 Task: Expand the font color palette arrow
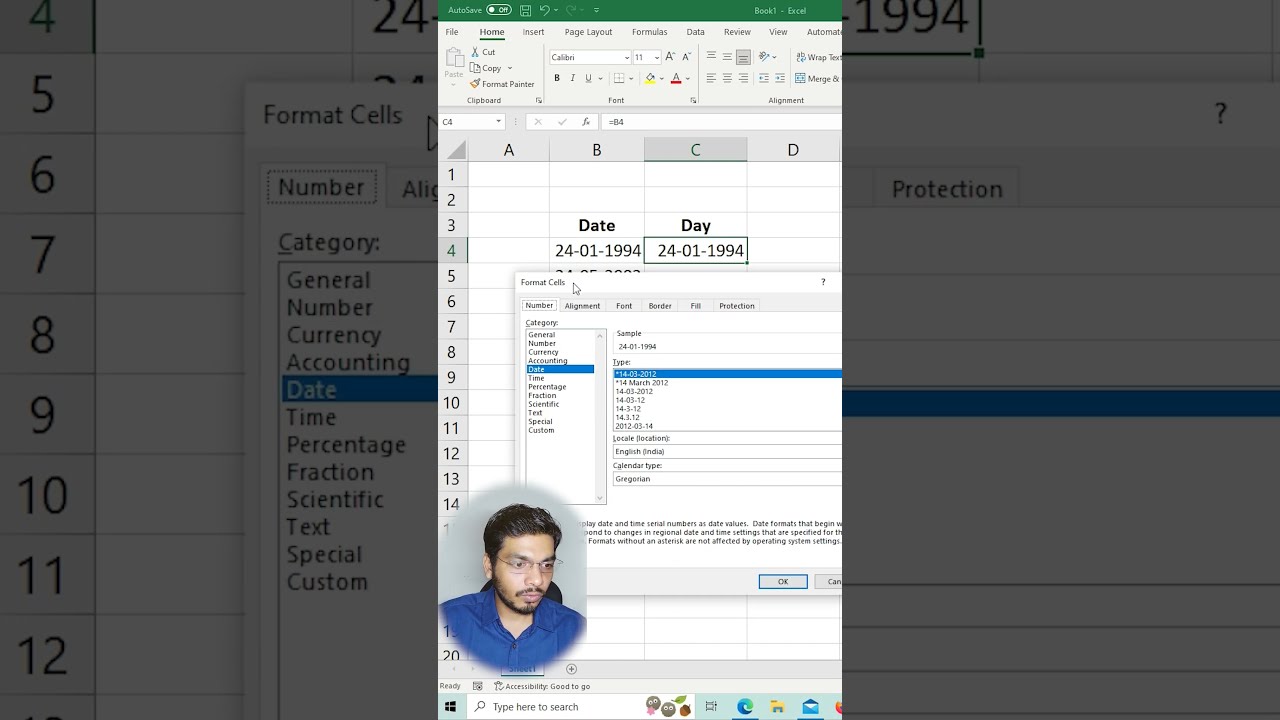point(688,78)
